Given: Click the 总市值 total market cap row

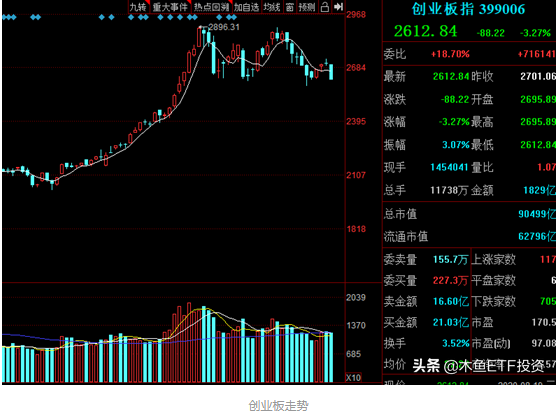Looking at the screenshot, I should [x=469, y=214].
